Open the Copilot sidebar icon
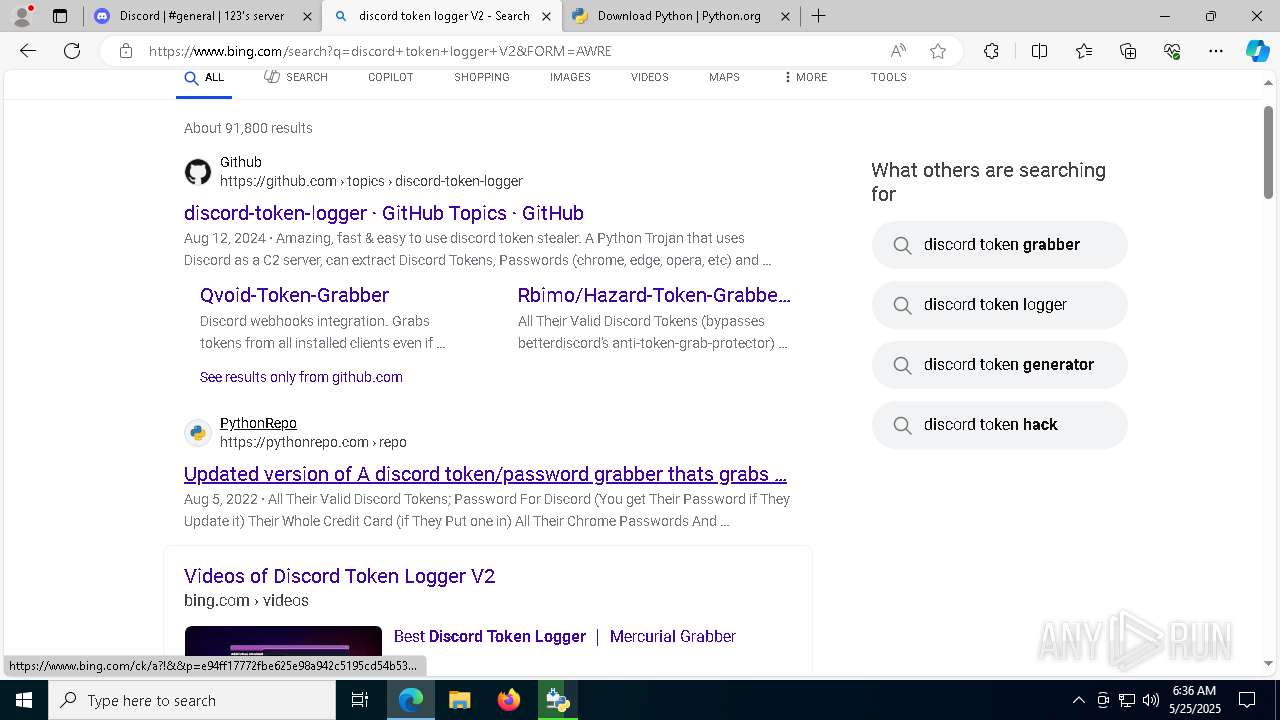 1257,51
